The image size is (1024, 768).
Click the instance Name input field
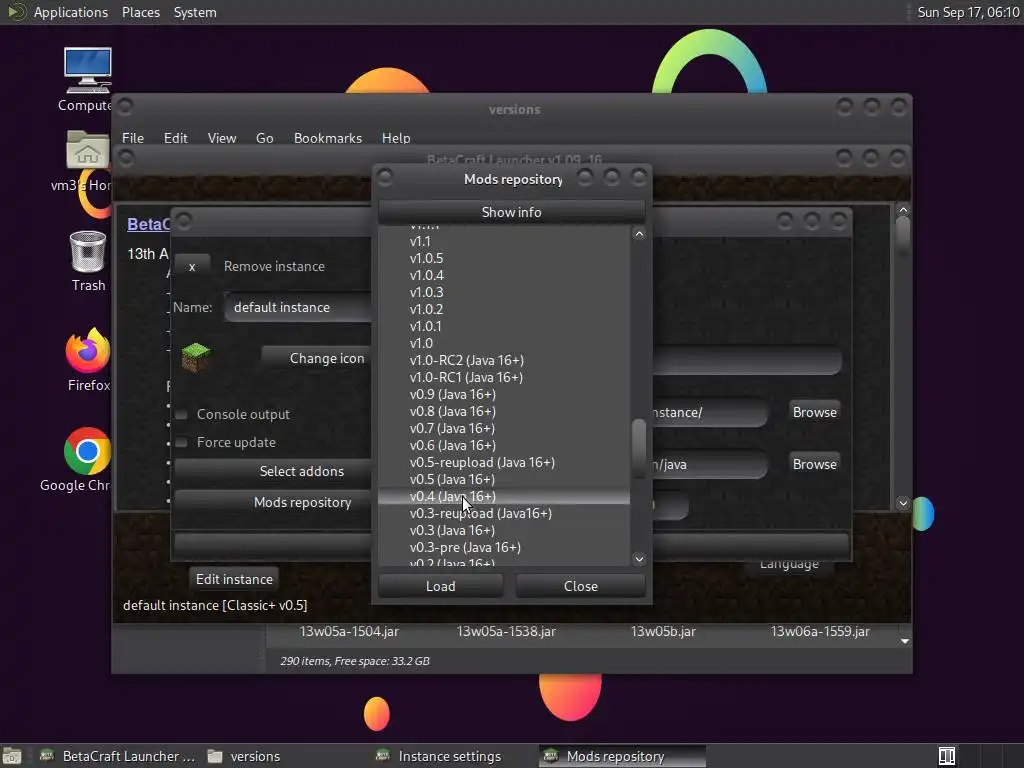click(298, 307)
